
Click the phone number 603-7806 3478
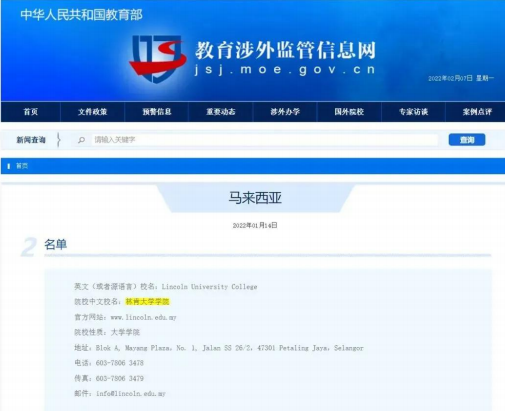120,363
